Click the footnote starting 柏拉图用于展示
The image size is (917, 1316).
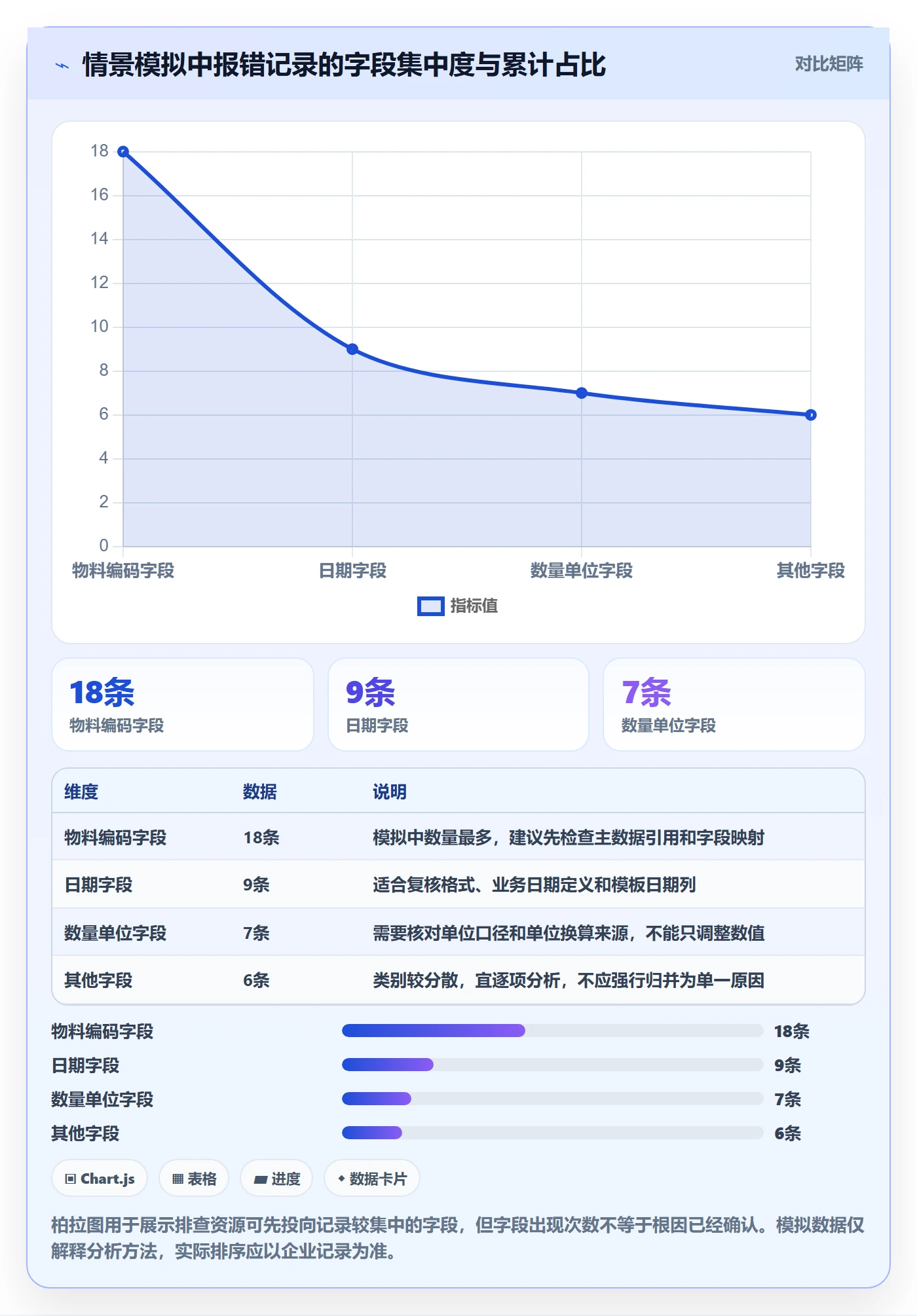point(458,1238)
